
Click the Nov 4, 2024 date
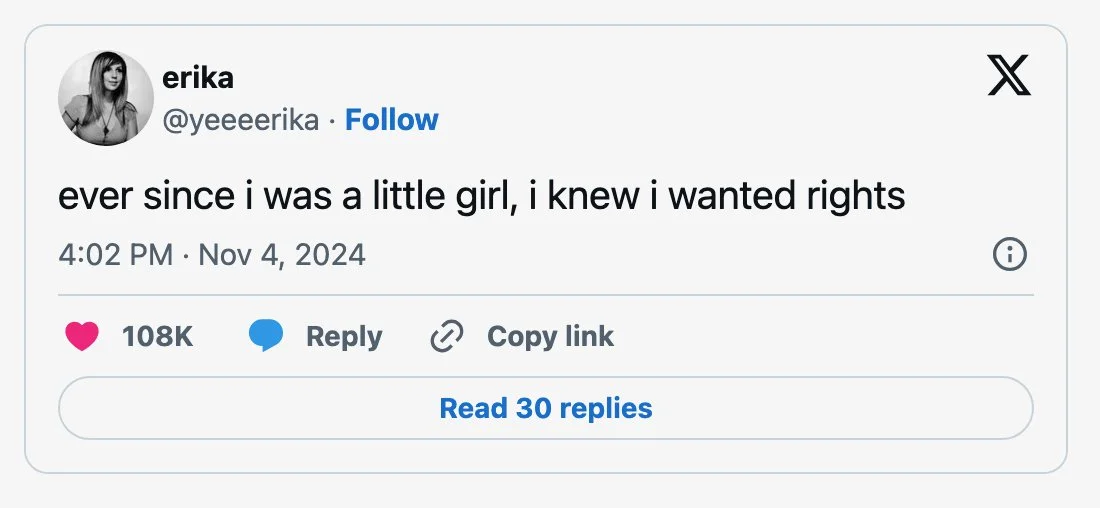tap(282, 254)
